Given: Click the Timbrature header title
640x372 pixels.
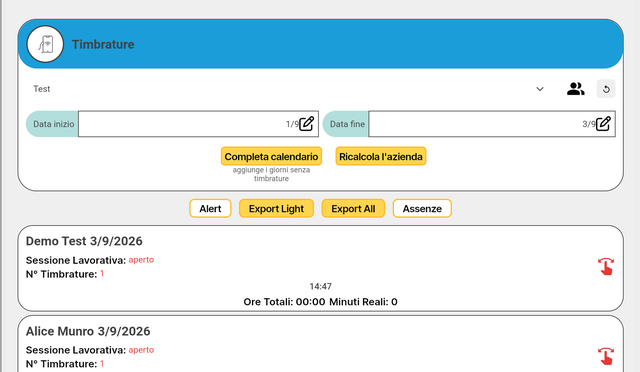Looking at the screenshot, I should 103,44.
